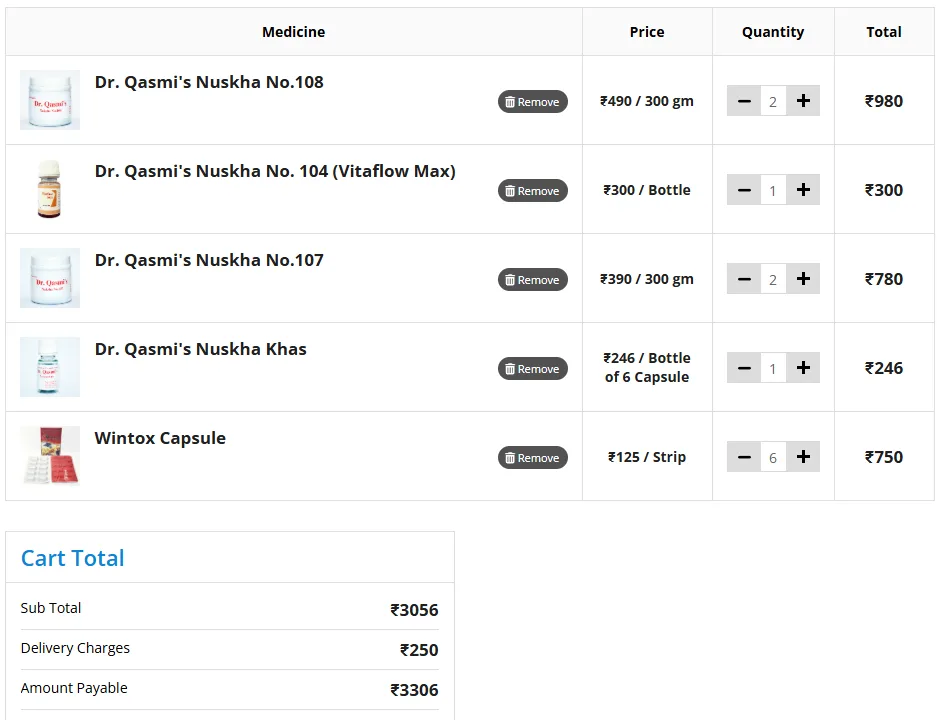Reduce quantity of Dr. Qasmi's Nuskha No.107

[744, 279]
